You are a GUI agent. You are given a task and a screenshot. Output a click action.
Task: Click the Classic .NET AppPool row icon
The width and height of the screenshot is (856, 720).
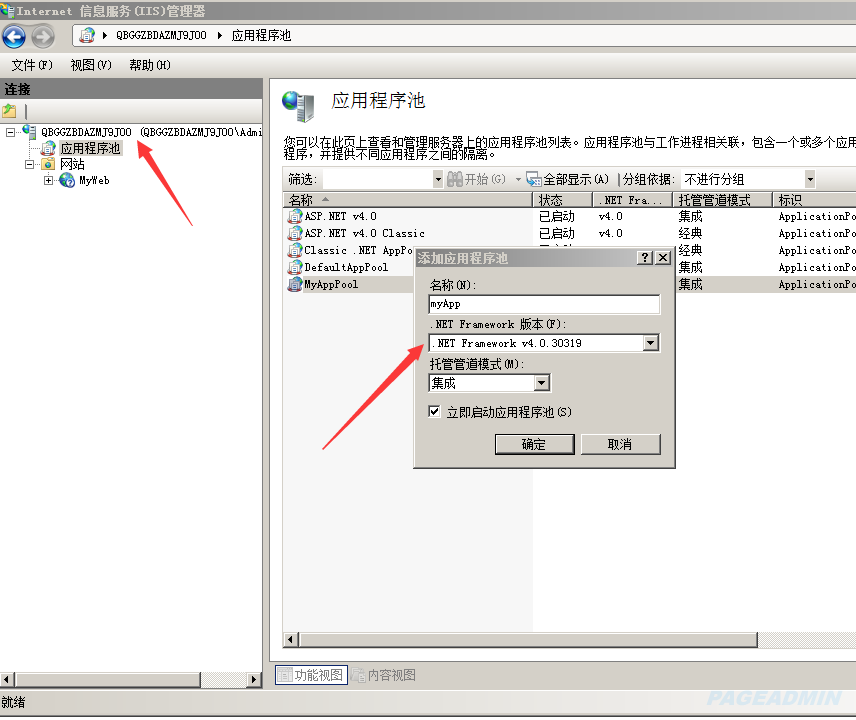coord(295,250)
